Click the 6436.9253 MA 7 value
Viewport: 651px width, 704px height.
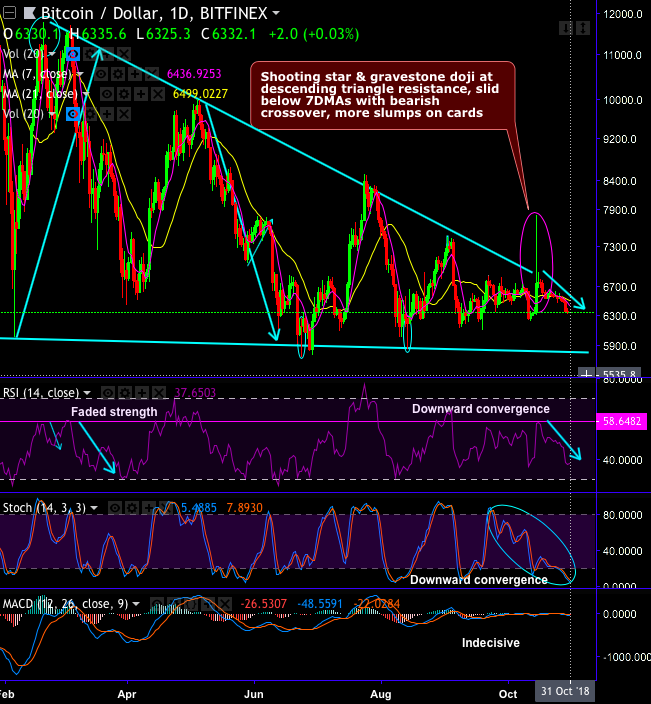[x=194, y=74]
